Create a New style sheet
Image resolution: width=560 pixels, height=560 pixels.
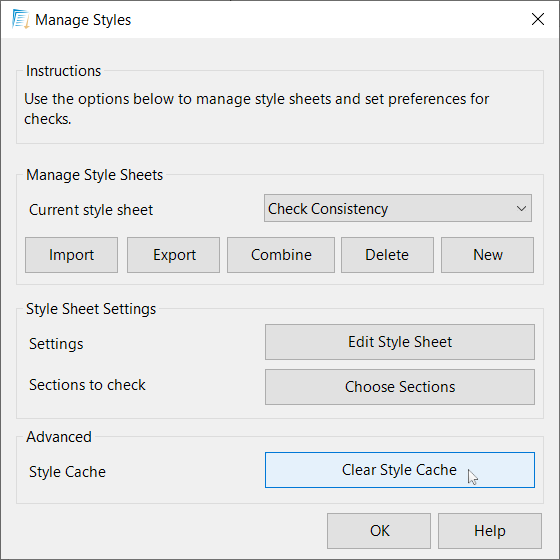(x=488, y=255)
